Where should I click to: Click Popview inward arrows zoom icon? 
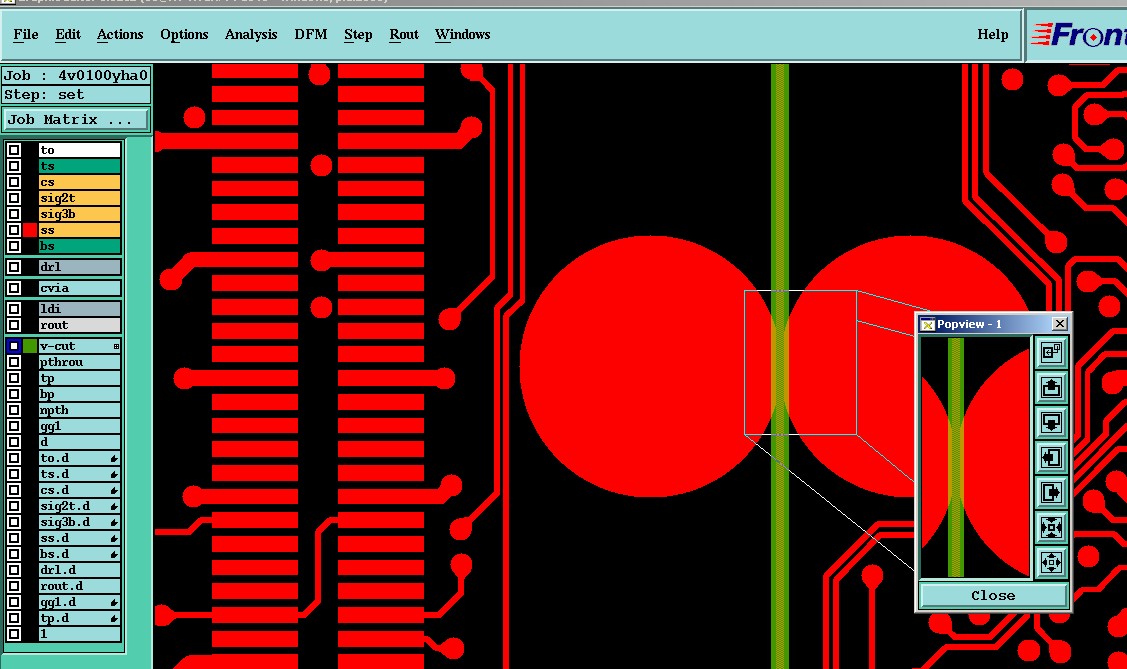pyautogui.click(x=1051, y=528)
